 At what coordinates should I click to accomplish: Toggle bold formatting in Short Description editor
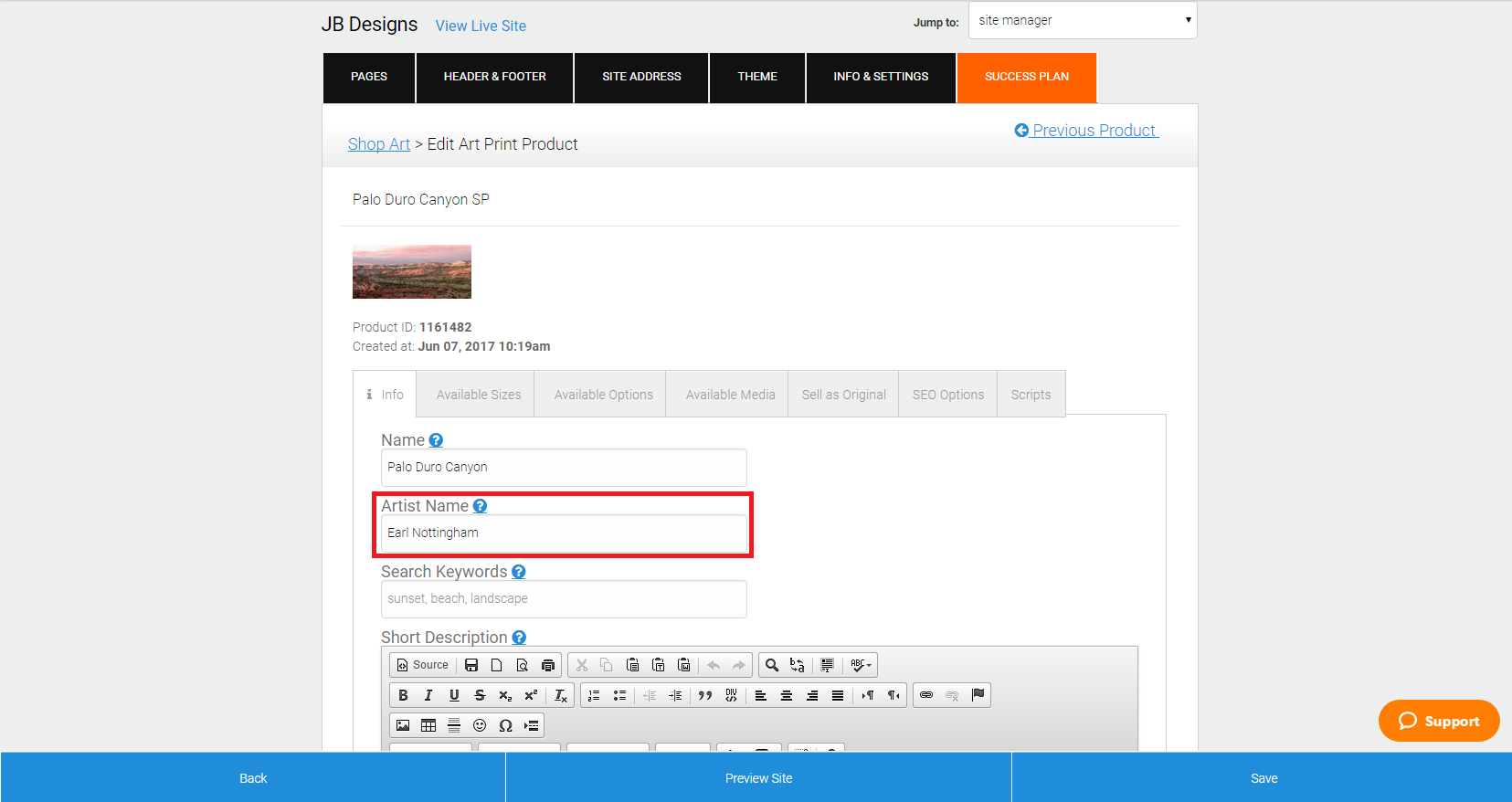click(403, 695)
